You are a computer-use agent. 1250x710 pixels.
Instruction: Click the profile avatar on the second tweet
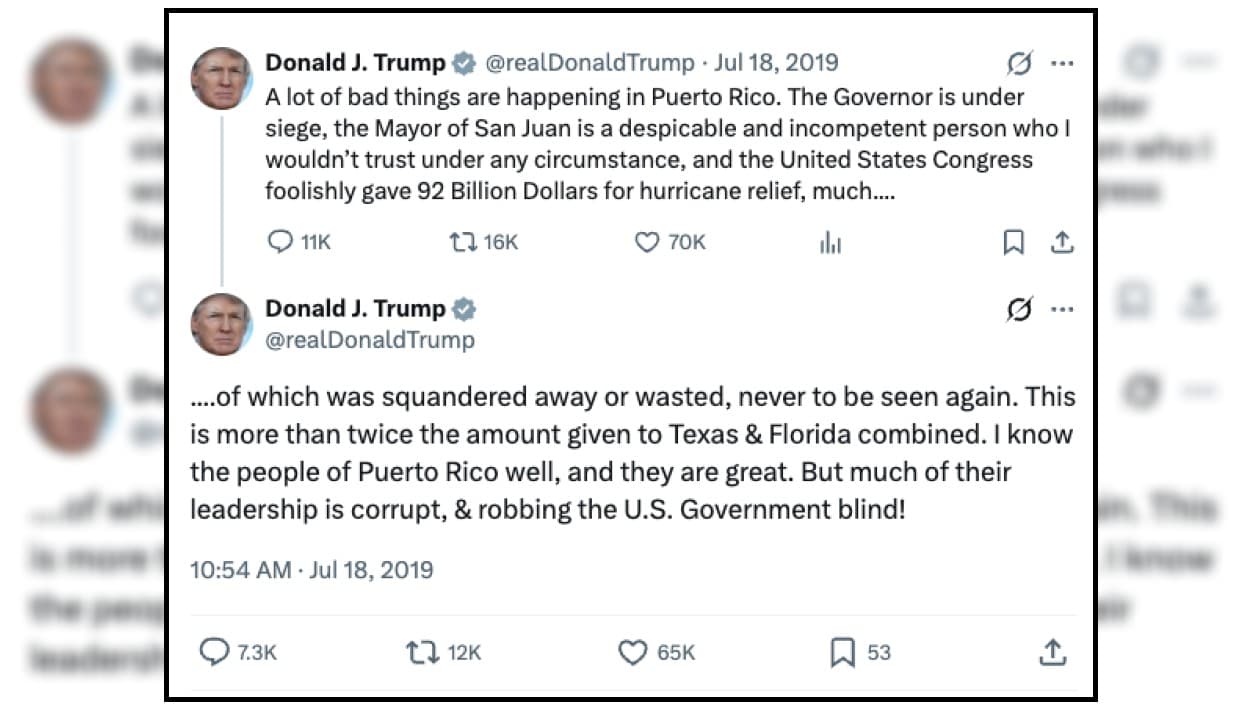point(221,324)
